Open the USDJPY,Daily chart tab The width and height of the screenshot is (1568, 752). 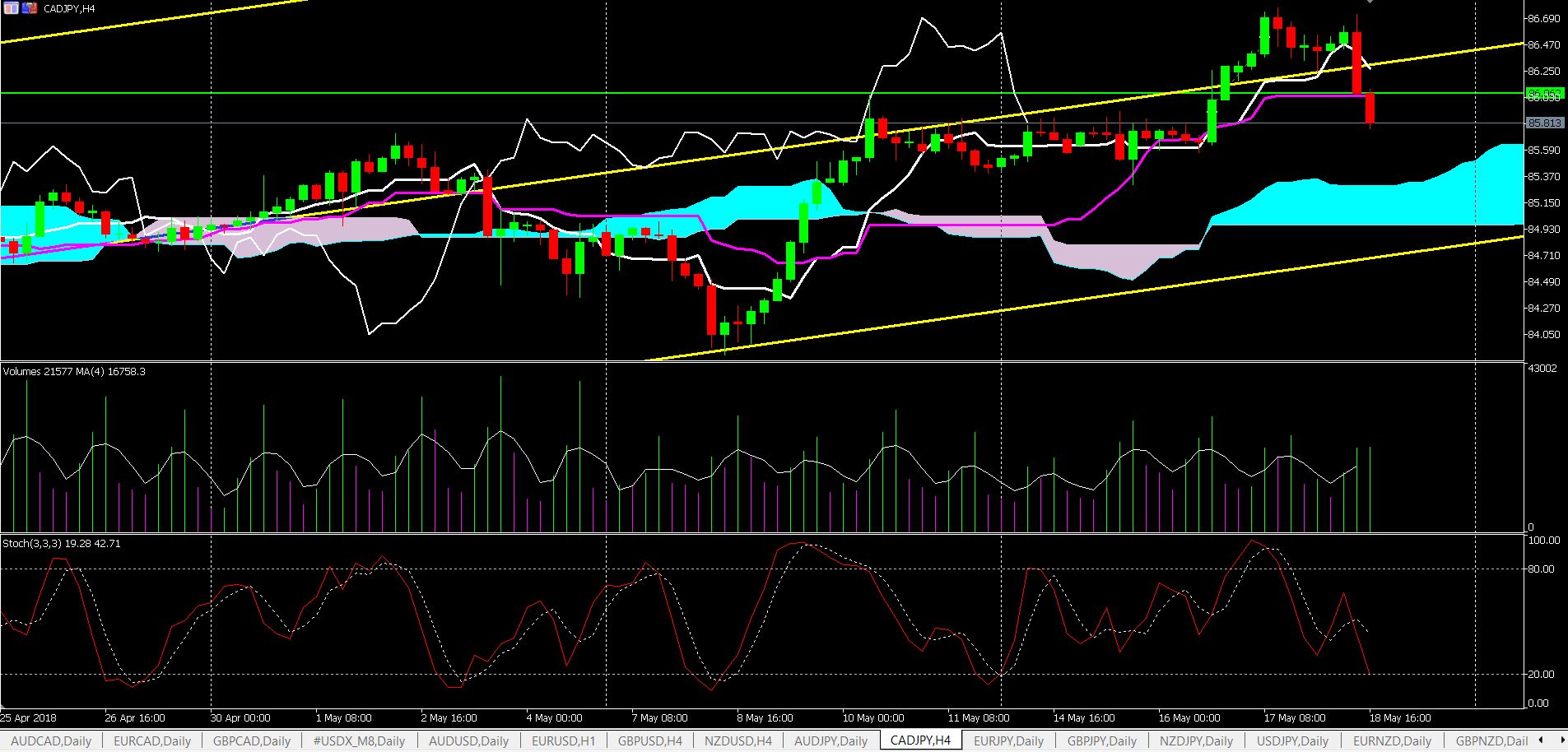click(1292, 740)
